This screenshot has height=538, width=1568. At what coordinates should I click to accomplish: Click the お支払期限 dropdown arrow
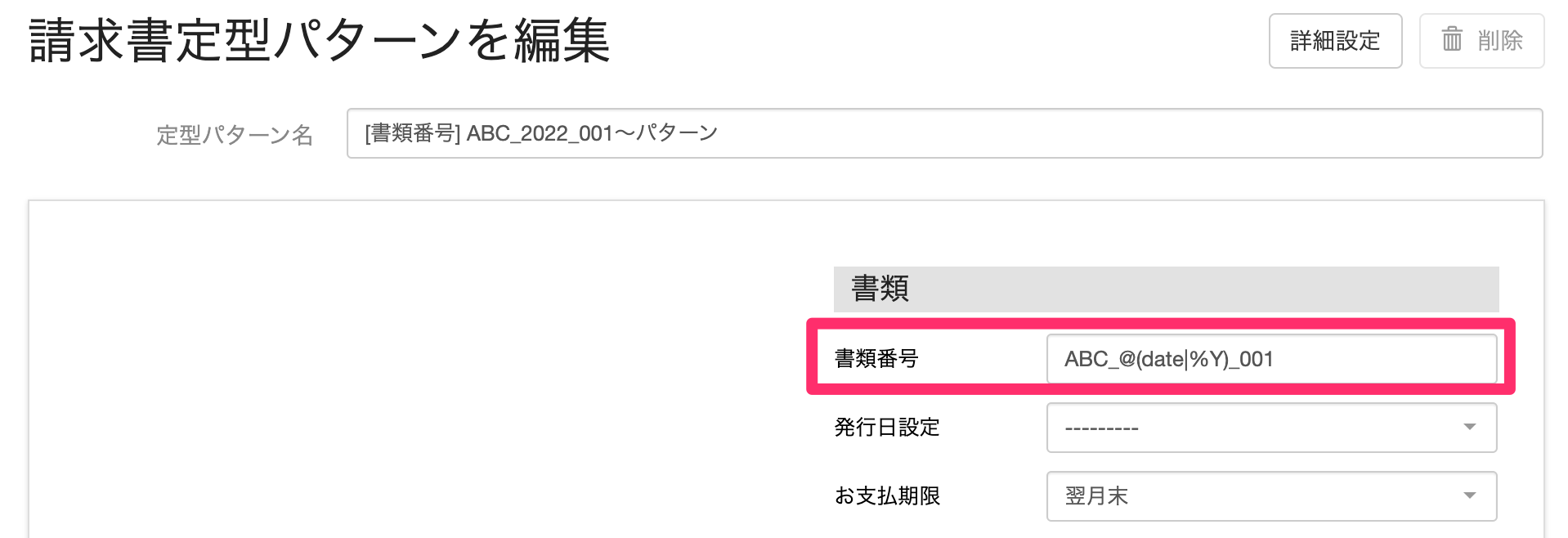tap(1471, 495)
